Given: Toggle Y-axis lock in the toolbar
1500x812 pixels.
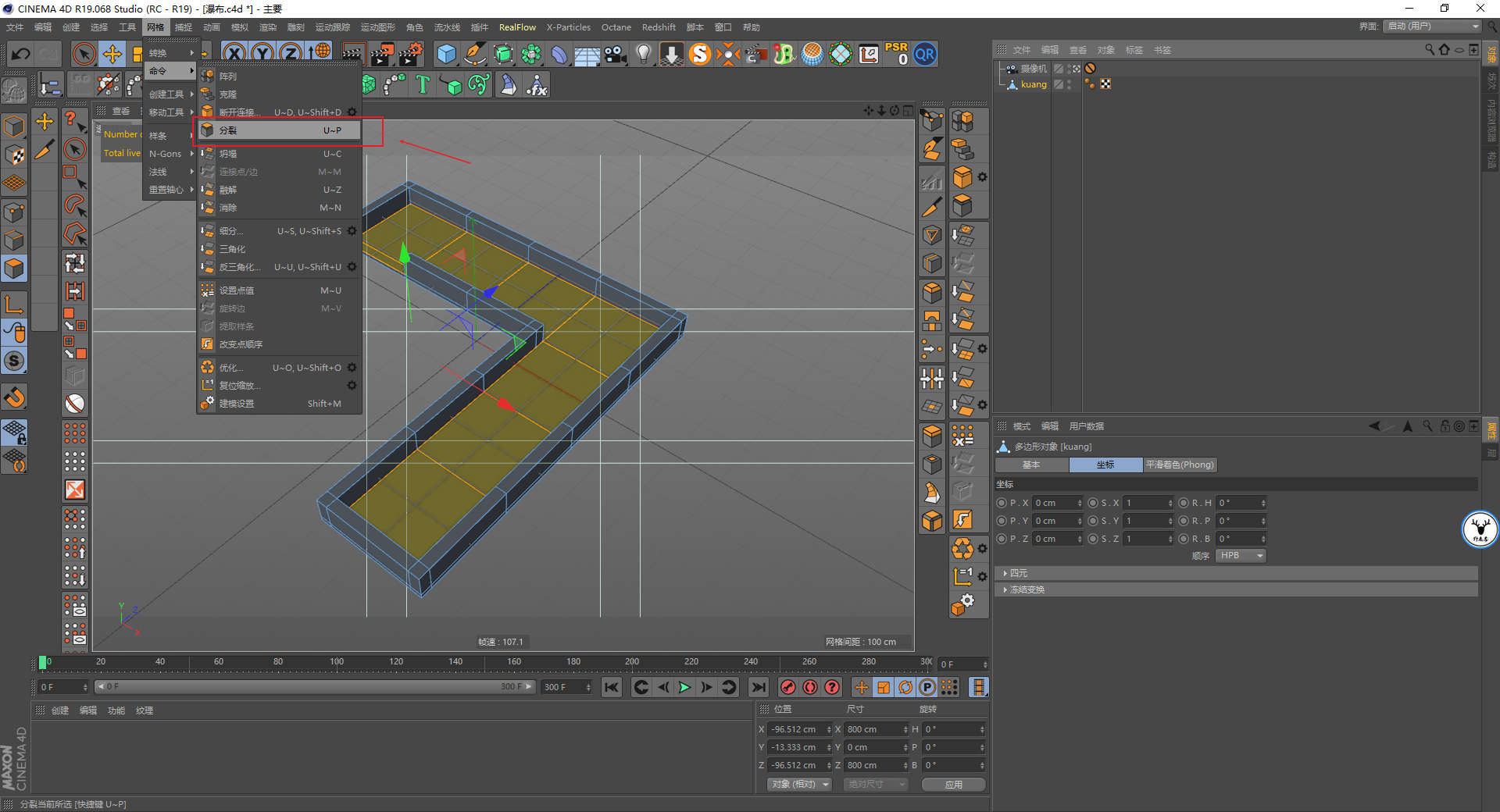Looking at the screenshot, I should [262, 54].
